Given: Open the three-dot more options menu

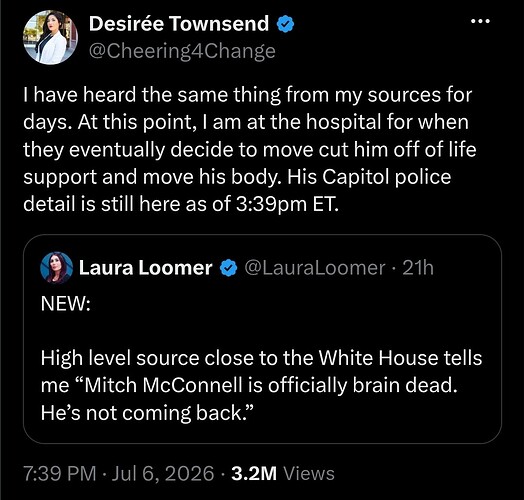Looking at the screenshot, I should click(480, 21).
